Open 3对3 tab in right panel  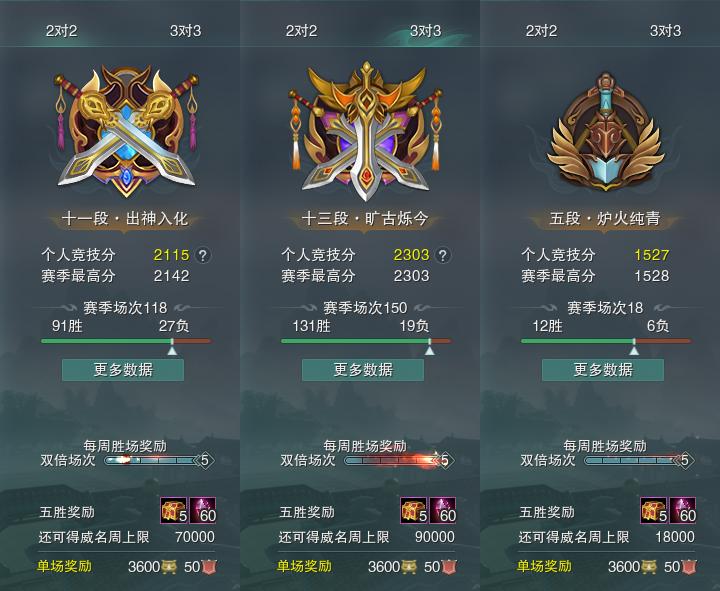pos(665,31)
